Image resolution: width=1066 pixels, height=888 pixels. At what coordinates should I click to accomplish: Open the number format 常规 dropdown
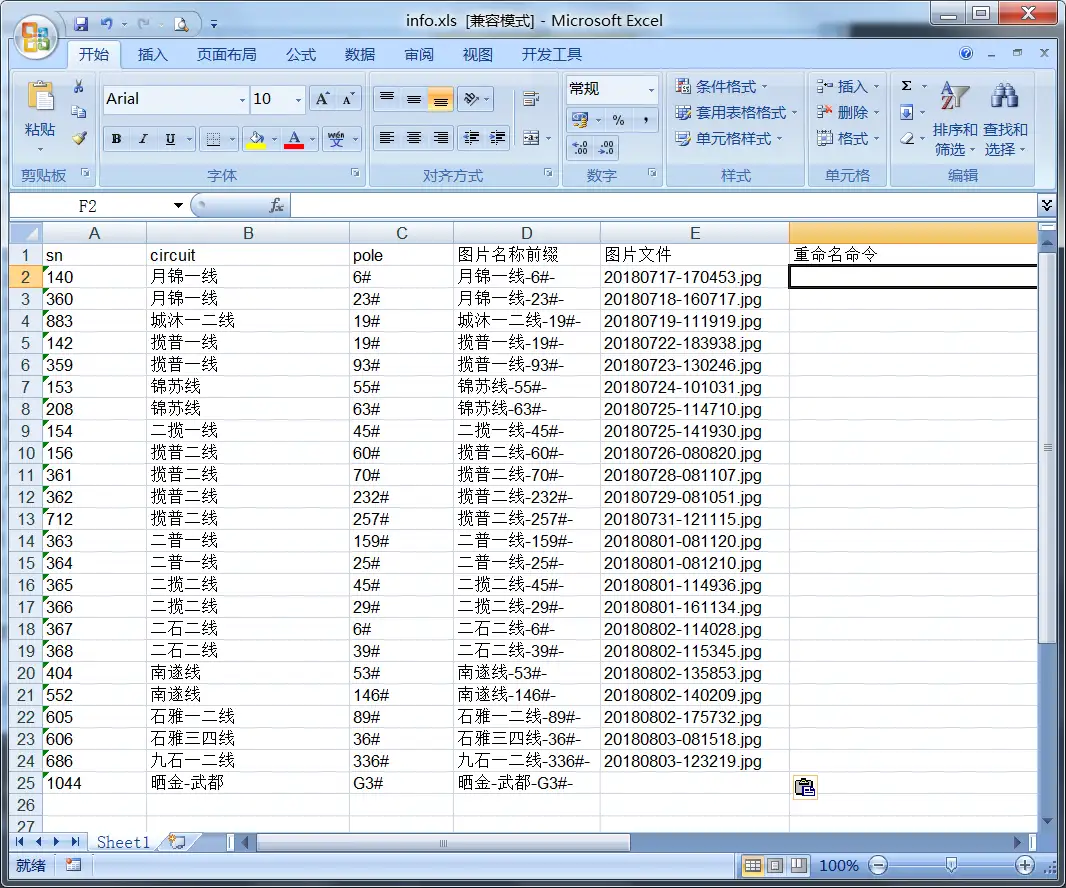tap(651, 89)
